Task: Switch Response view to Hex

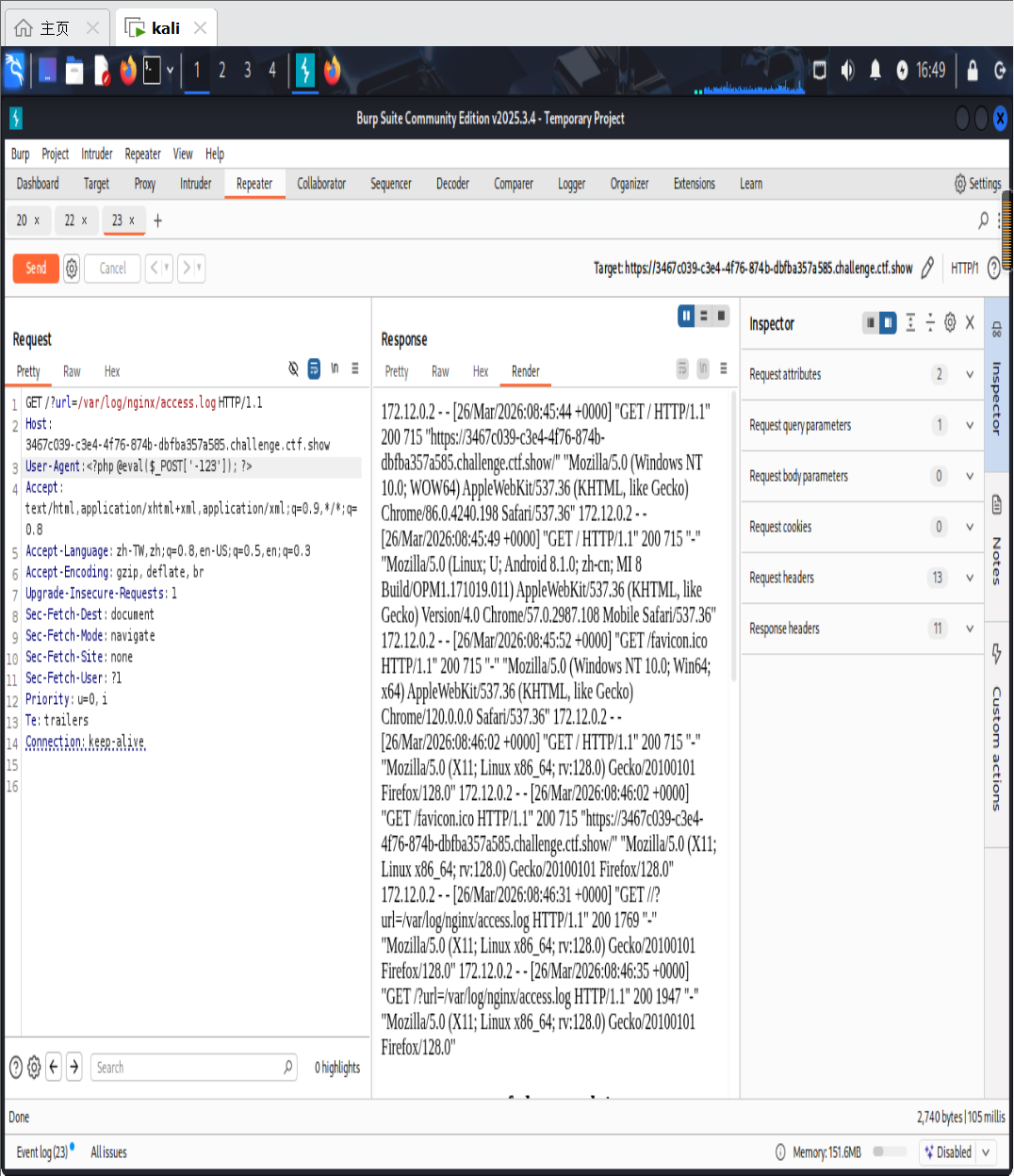Action: 481,371
